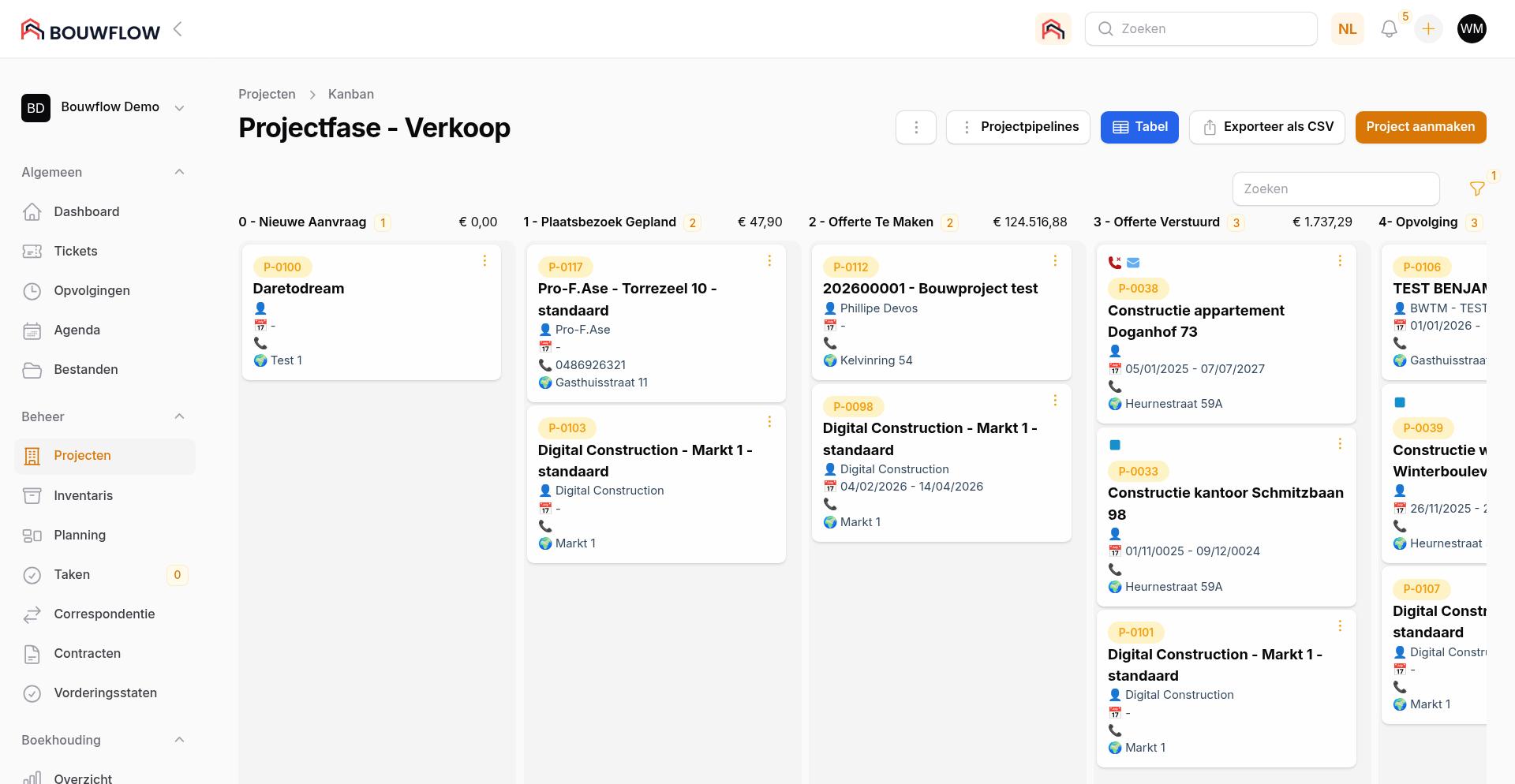1515x784 pixels.
Task: Open the quick-add plus menu in the header
Action: pyautogui.click(x=1428, y=28)
